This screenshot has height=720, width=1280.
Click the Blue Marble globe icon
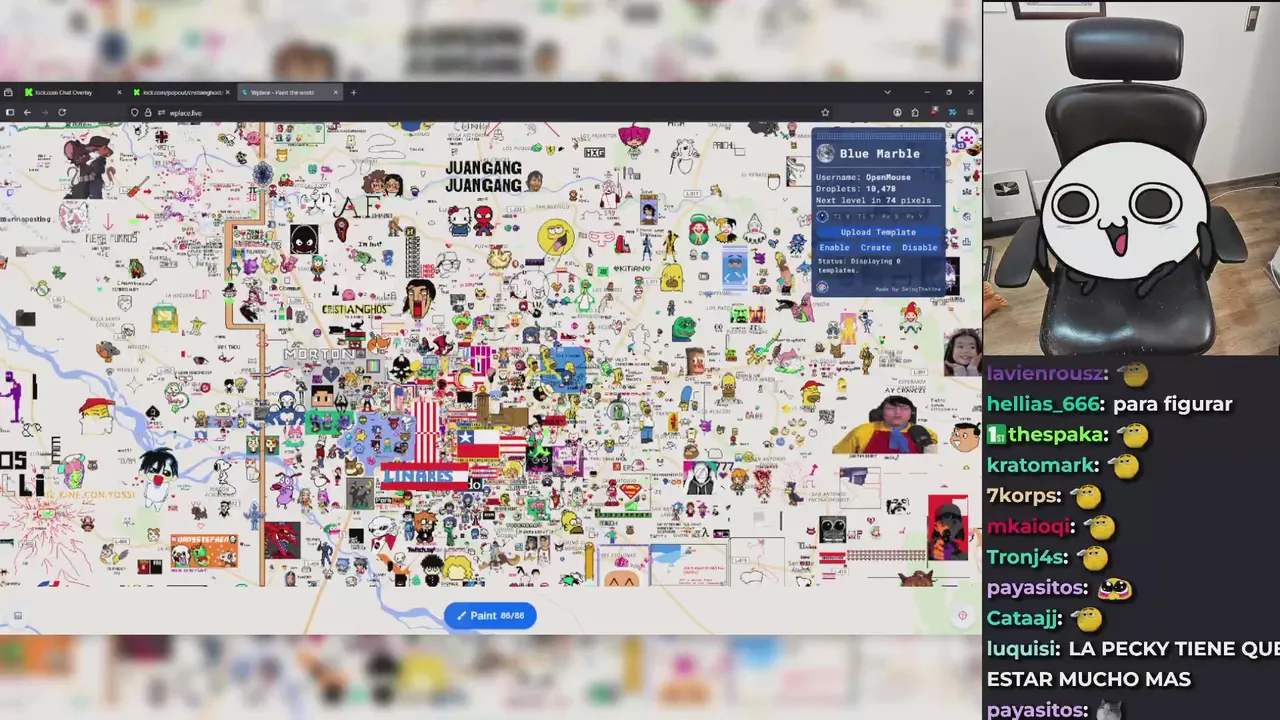click(x=825, y=153)
